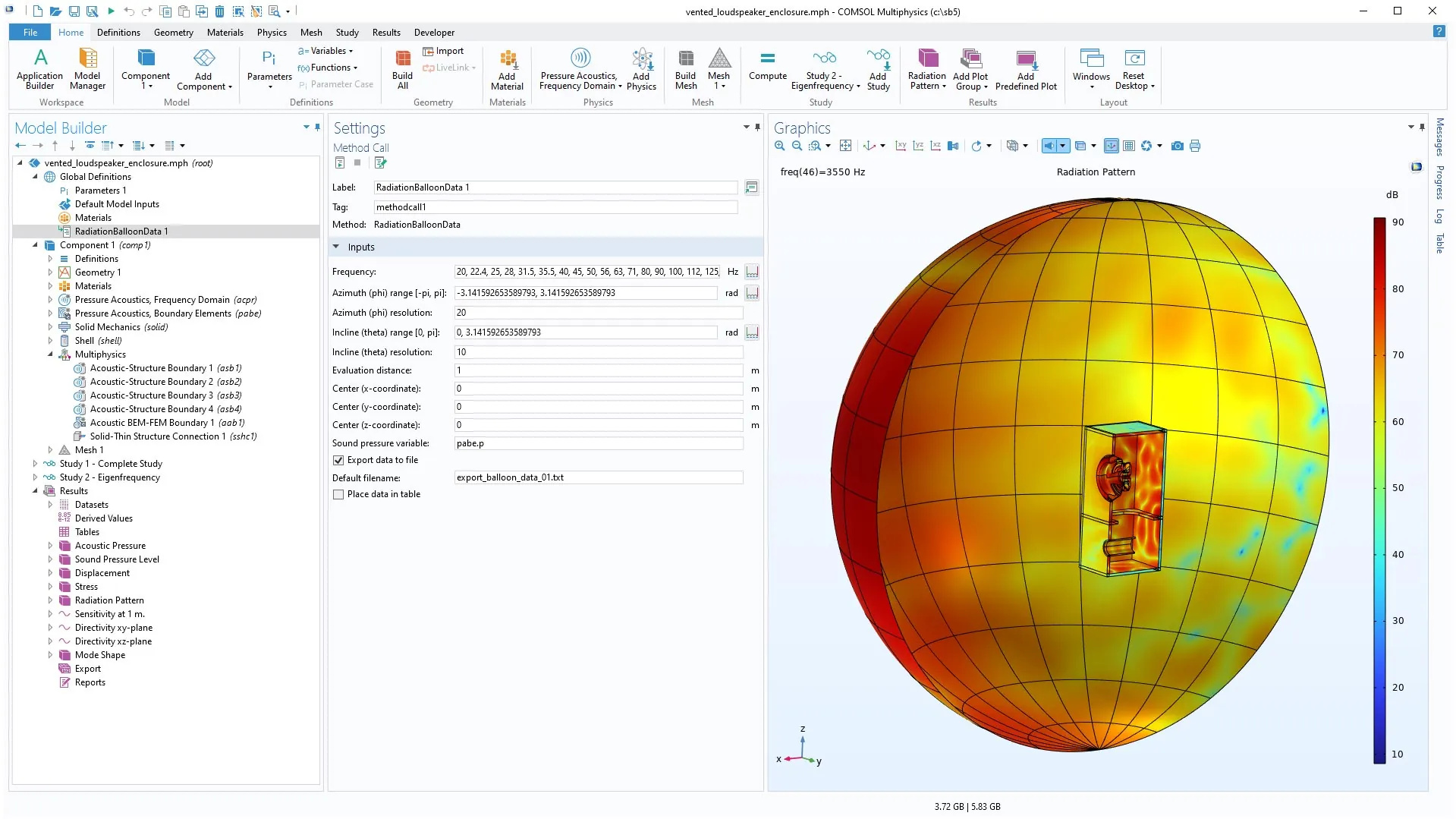Enable Place data in table checkbox
Screen dimensions: 1456x819
pos(338,495)
